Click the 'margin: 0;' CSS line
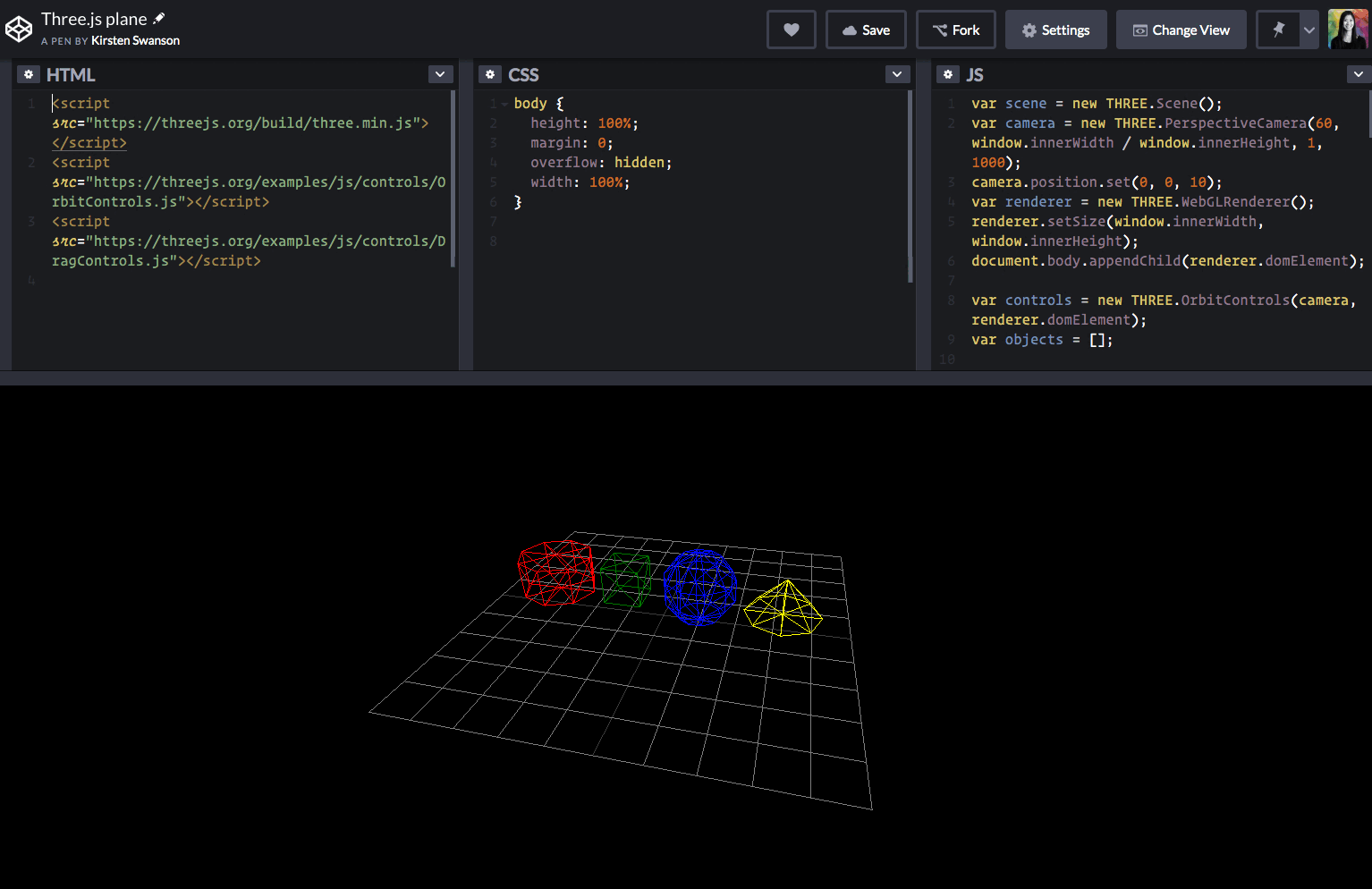 tap(572, 143)
